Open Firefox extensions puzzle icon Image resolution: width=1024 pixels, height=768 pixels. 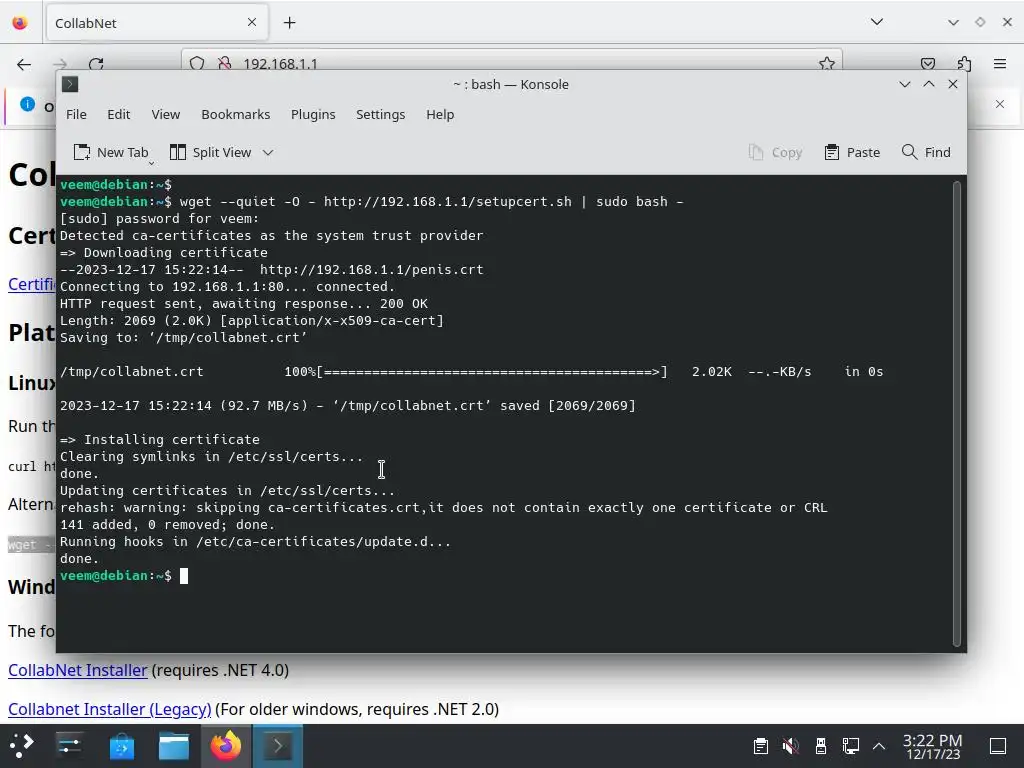[964, 64]
